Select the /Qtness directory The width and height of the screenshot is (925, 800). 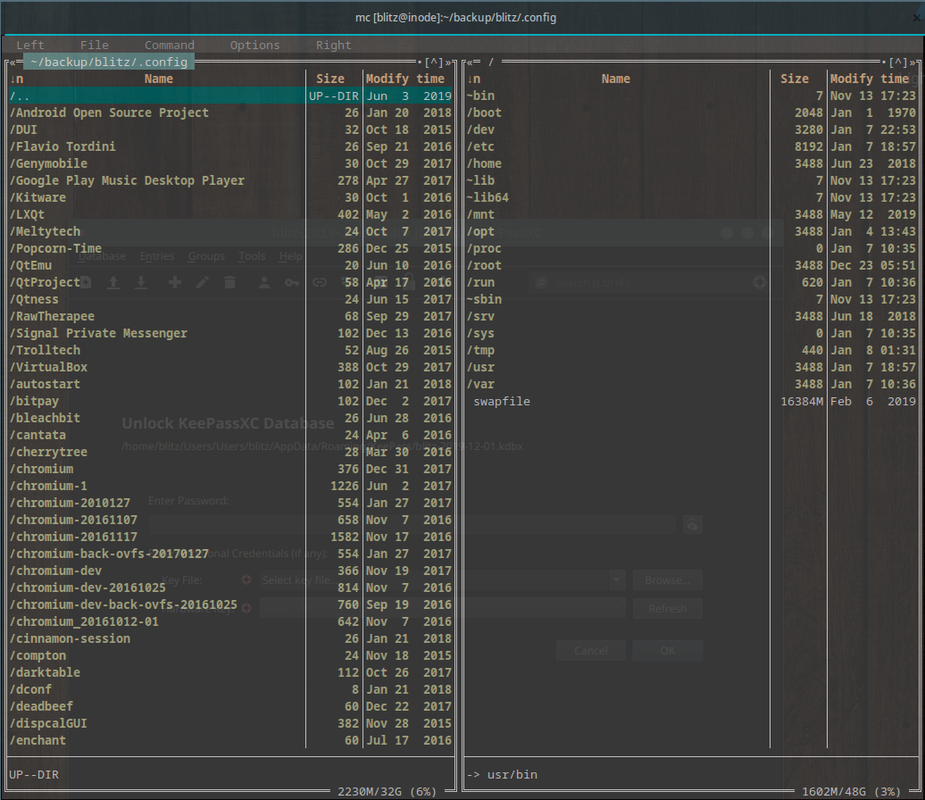[231, 300]
